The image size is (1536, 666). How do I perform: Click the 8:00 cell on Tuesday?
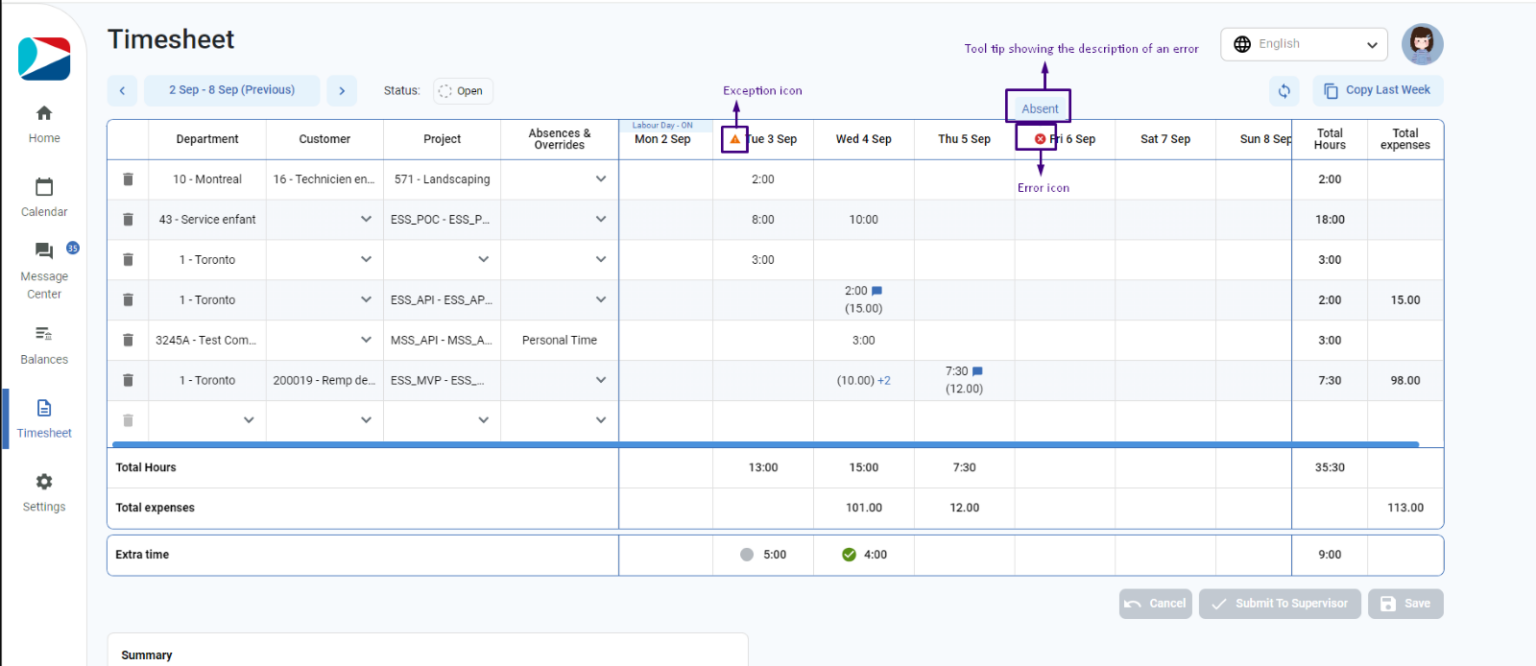(763, 219)
